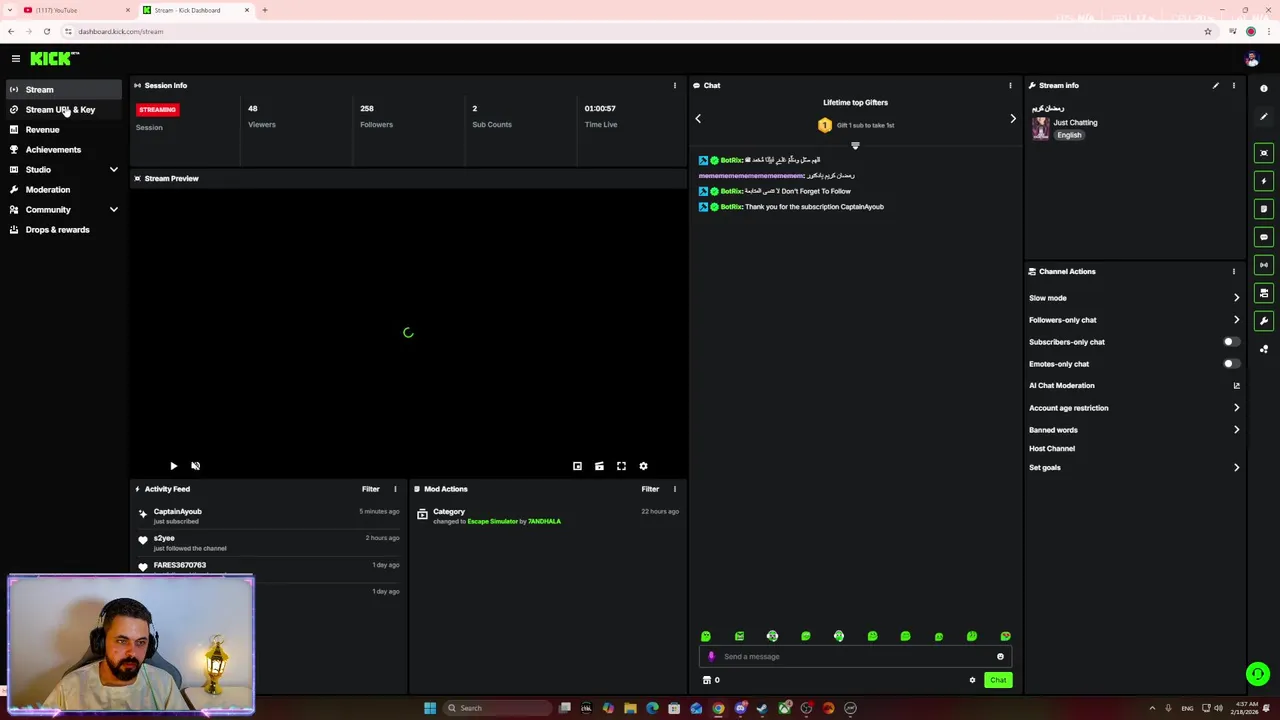Enter fullscreen on stream preview

(x=621, y=466)
